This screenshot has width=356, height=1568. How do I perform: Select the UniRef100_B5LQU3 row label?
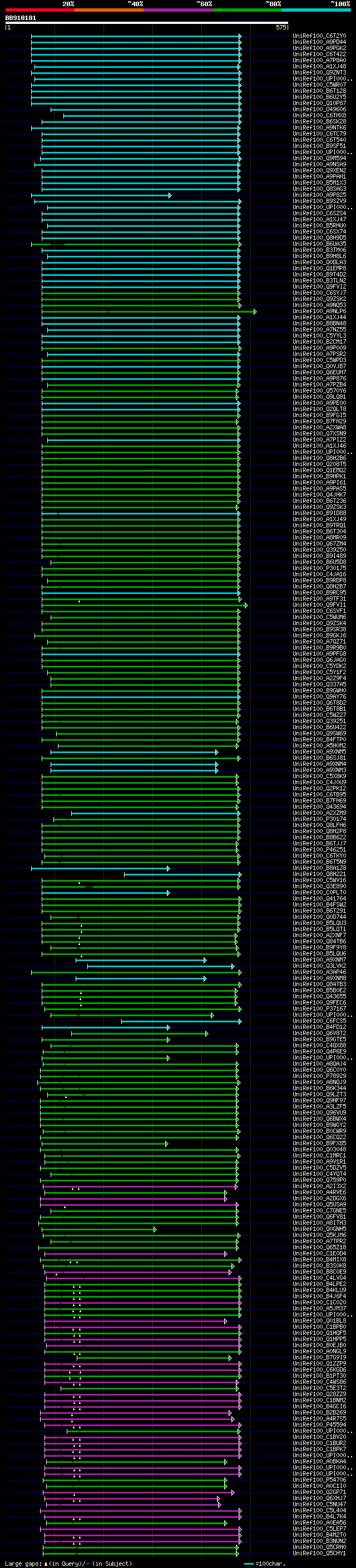[319, 923]
